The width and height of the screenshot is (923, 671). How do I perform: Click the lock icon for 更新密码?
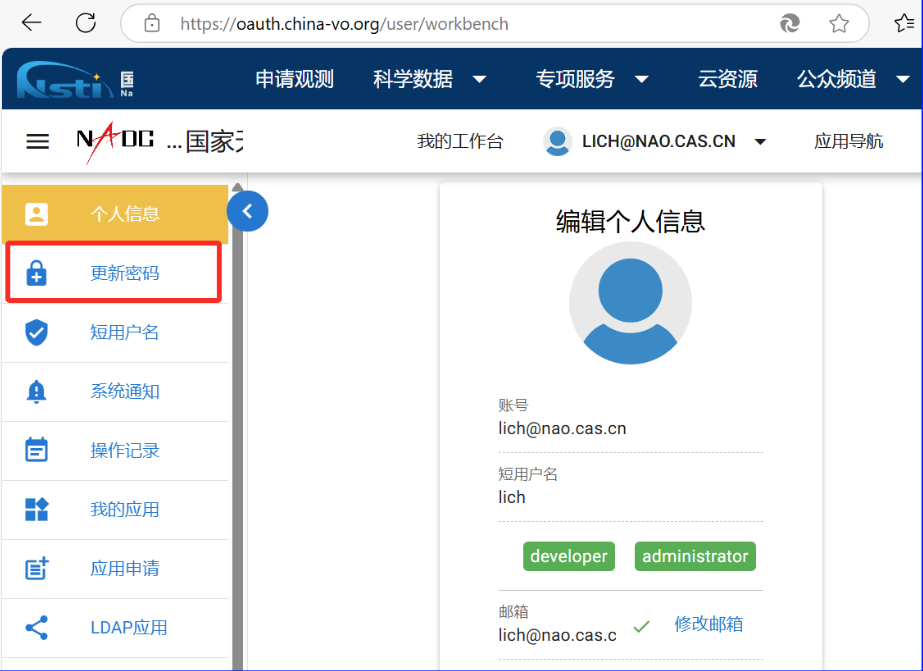pyautogui.click(x=36, y=274)
